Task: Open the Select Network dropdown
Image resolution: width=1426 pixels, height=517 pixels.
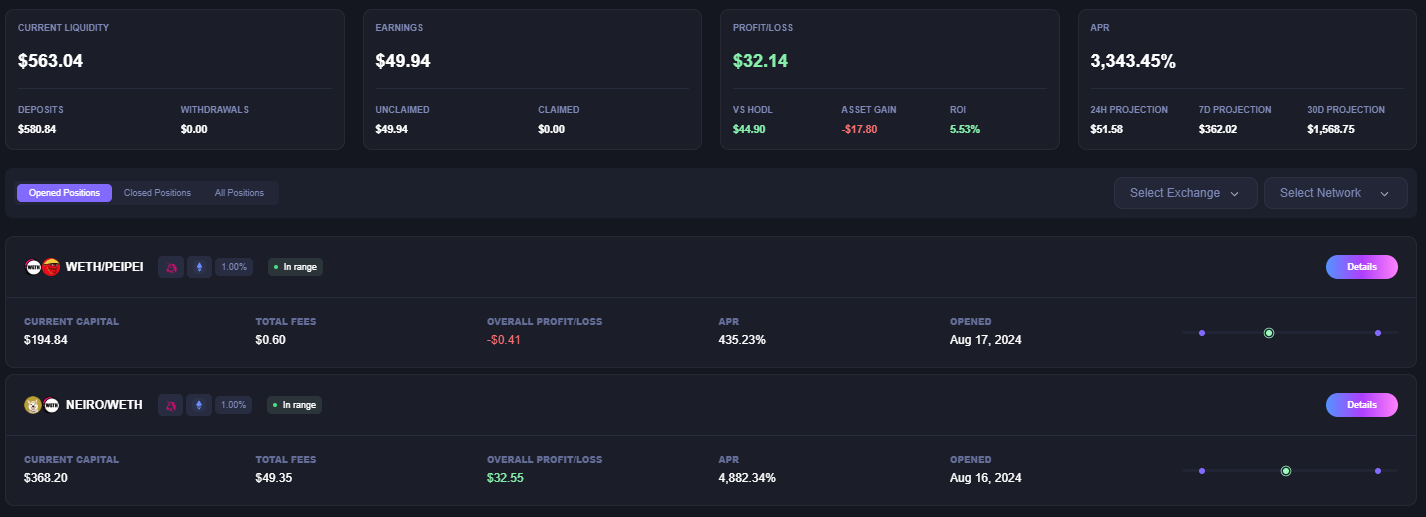Action: (1335, 193)
